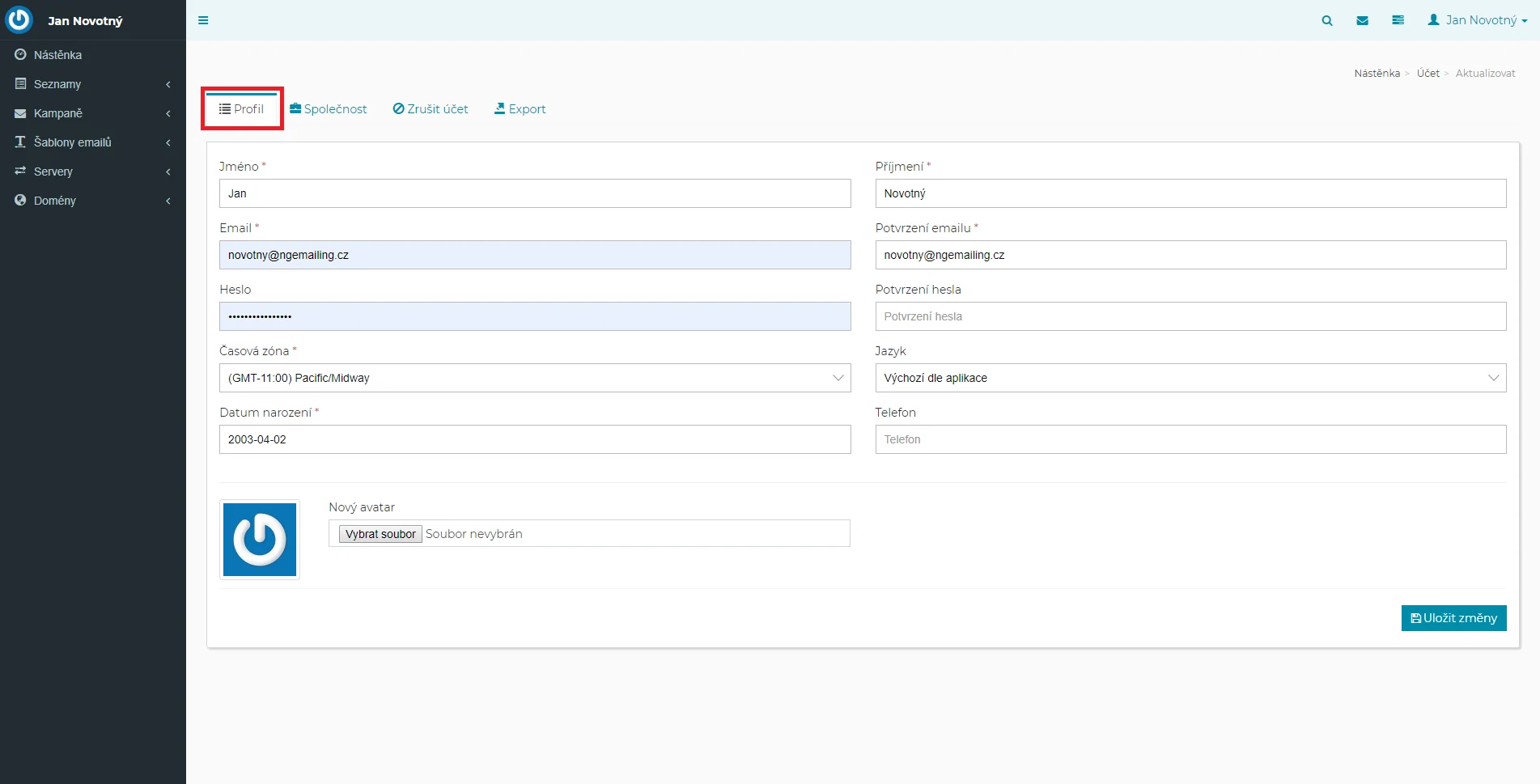Click the Telefon input field
The height and width of the screenshot is (784, 1540).
1190,439
